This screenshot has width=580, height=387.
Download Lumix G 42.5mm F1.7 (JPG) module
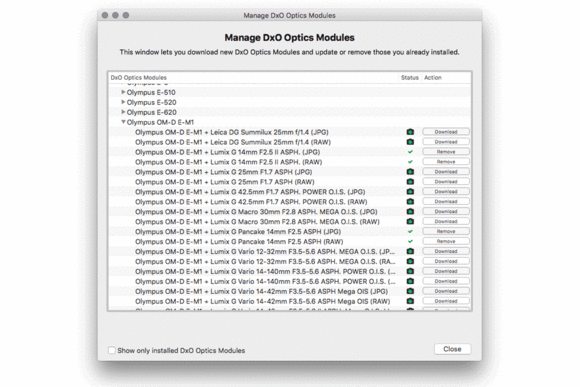point(446,192)
